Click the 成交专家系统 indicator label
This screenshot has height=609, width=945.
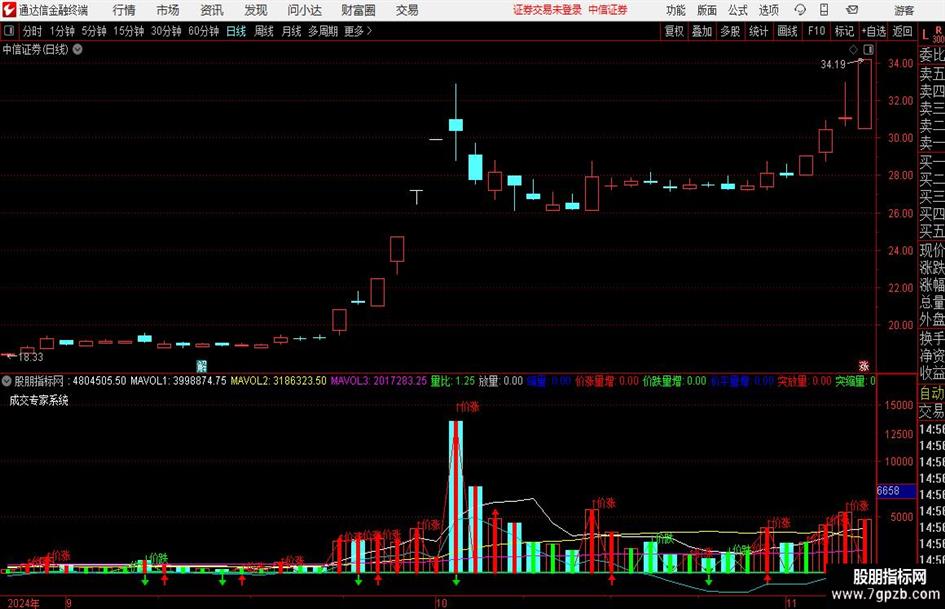click(39, 400)
